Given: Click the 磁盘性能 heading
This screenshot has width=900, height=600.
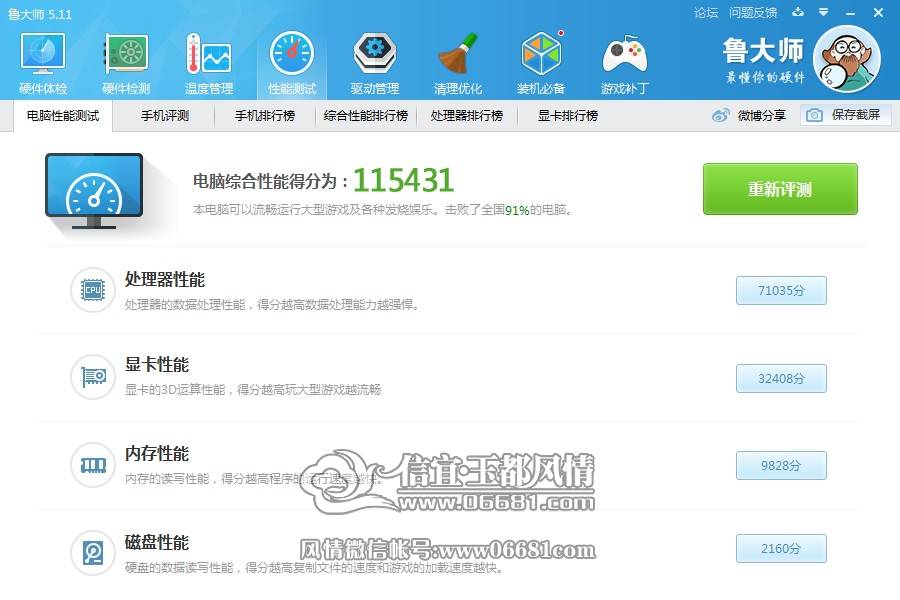Looking at the screenshot, I should tap(157, 543).
